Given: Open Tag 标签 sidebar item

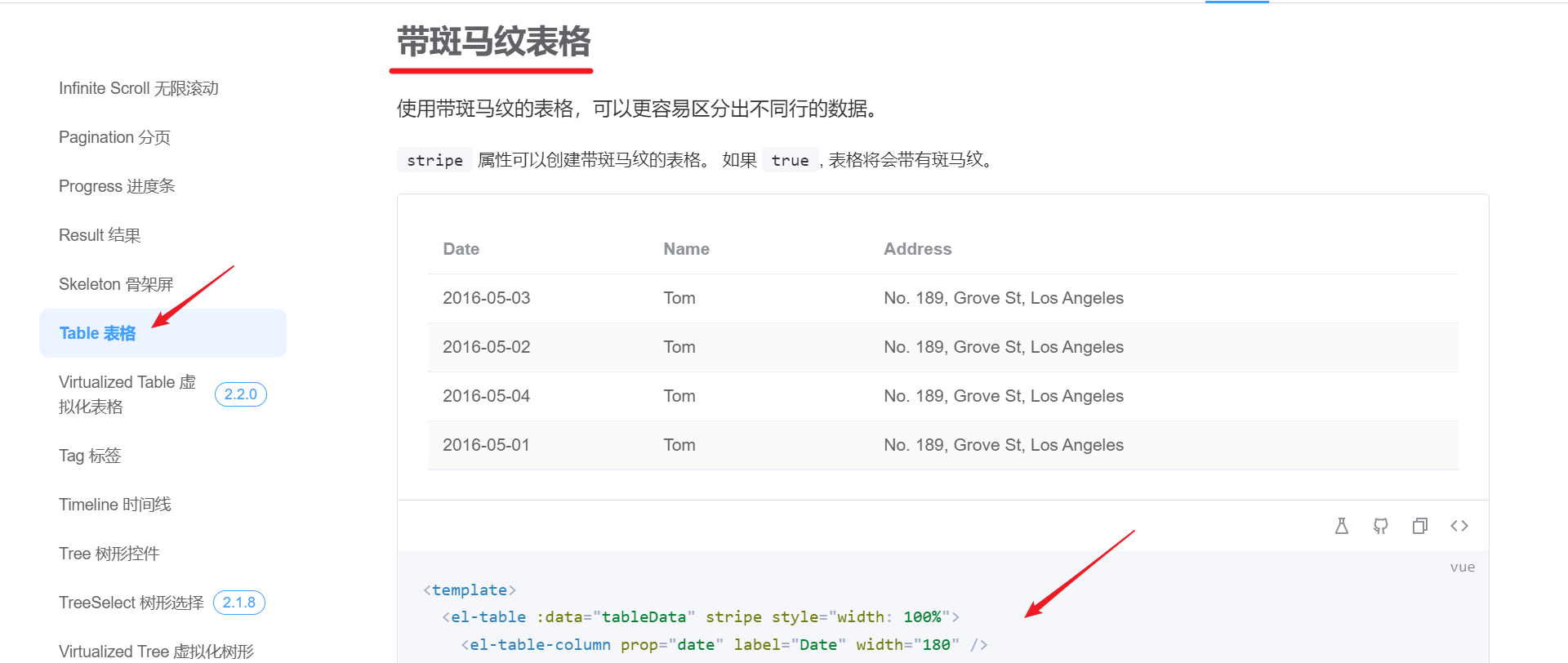Looking at the screenshot, I should (90, 456).
